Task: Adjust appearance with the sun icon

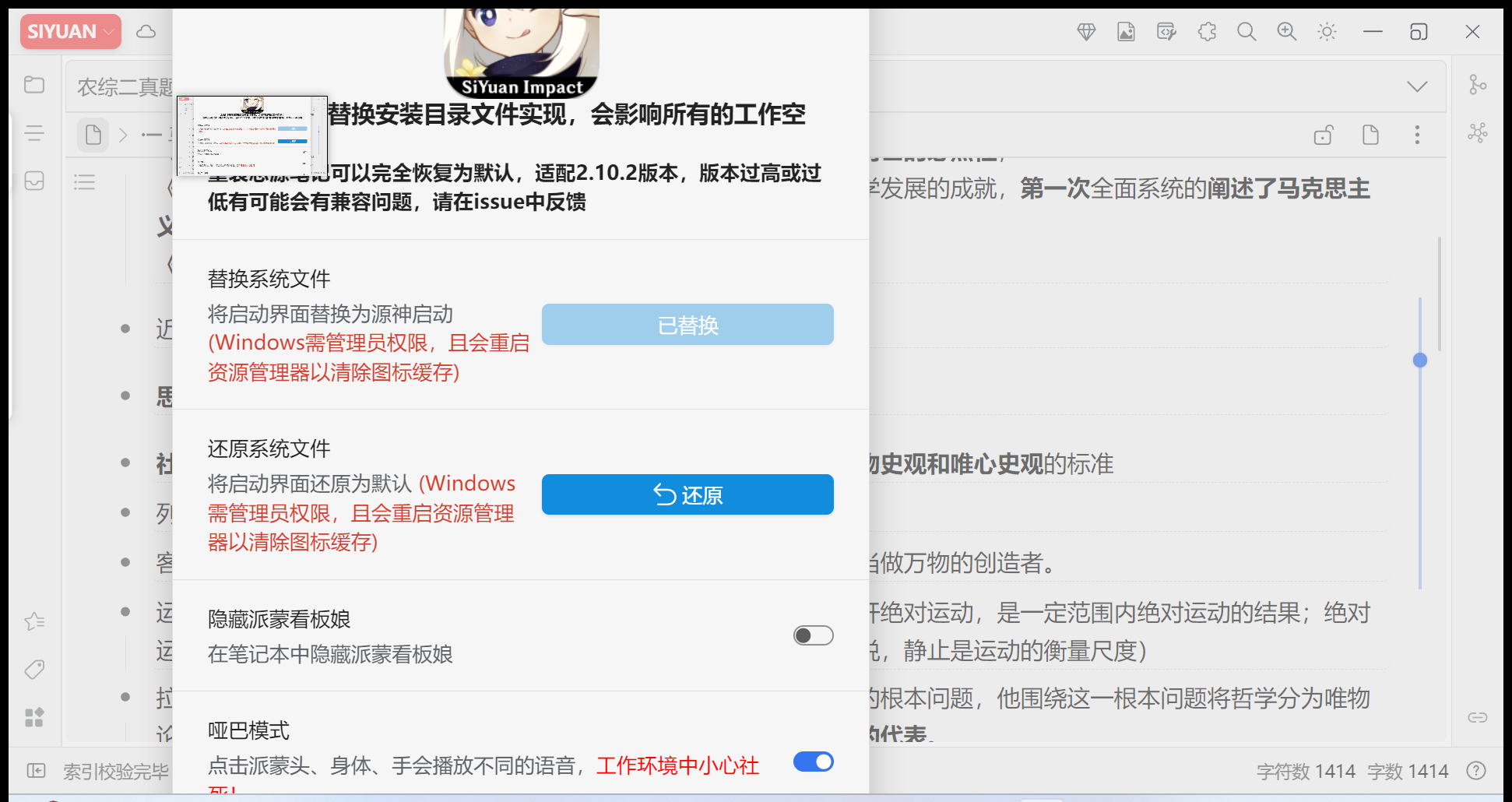Action: [1327, 31]
